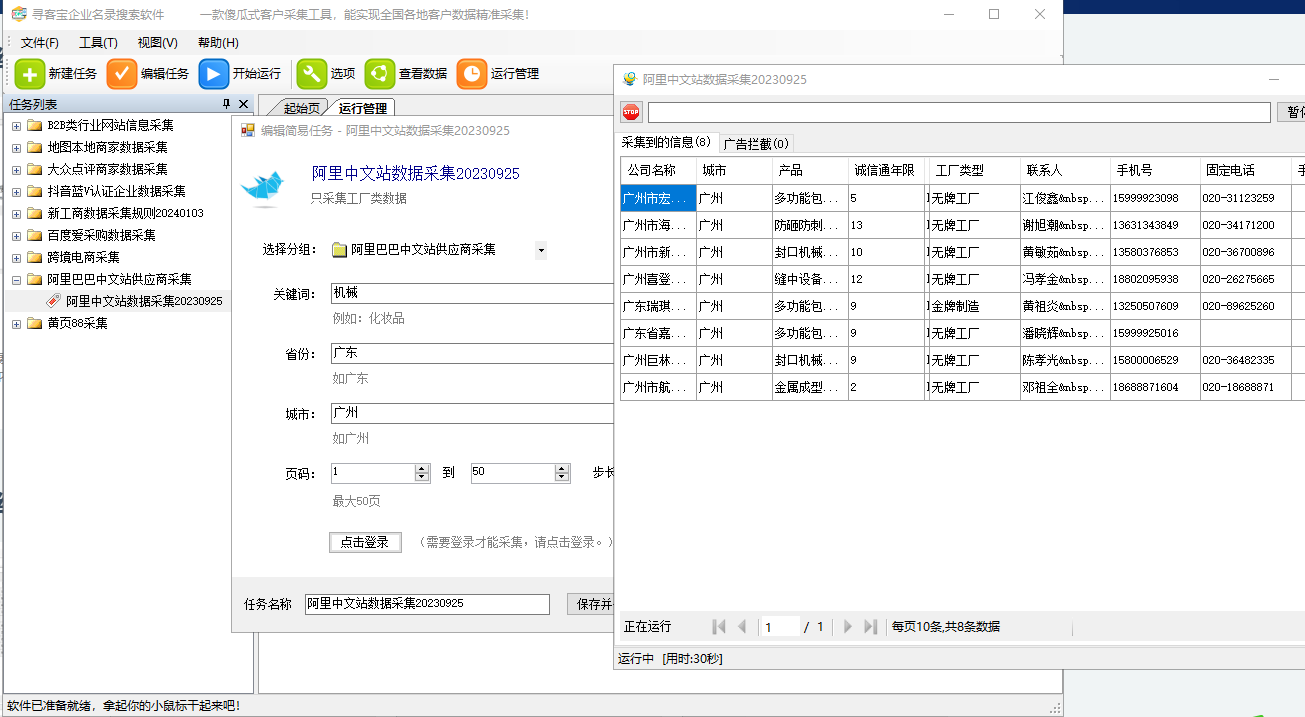Viewport: 1305px width, 717px height.
Task: Expand B2B类行业网站信息采集 node
Action: point(16,126)
